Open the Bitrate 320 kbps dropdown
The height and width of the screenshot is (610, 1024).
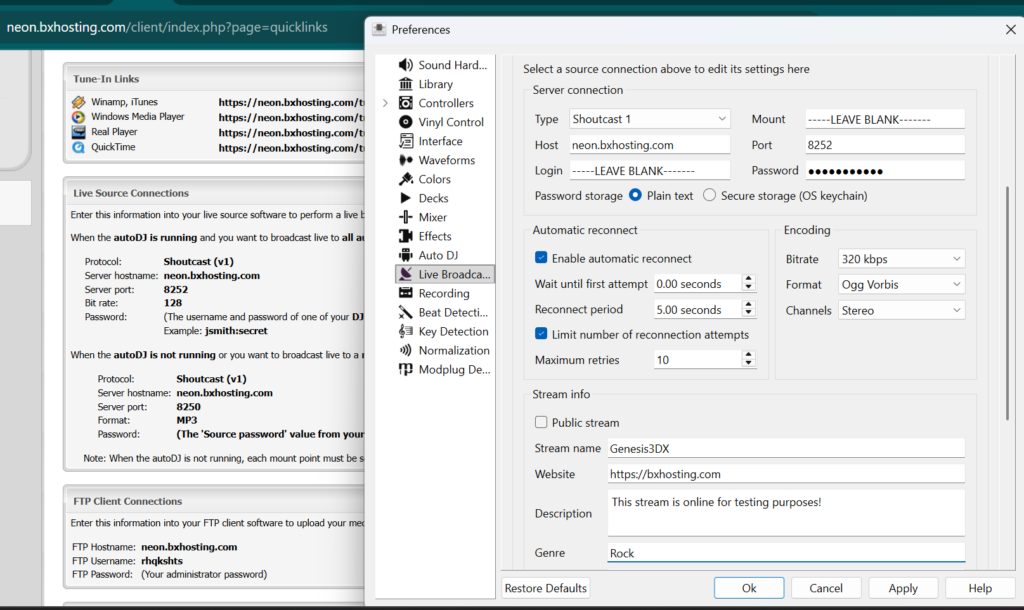click(901, 259)
